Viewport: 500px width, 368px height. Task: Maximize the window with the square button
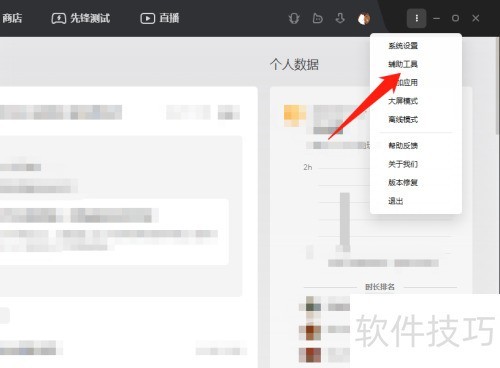pos(455,18)
